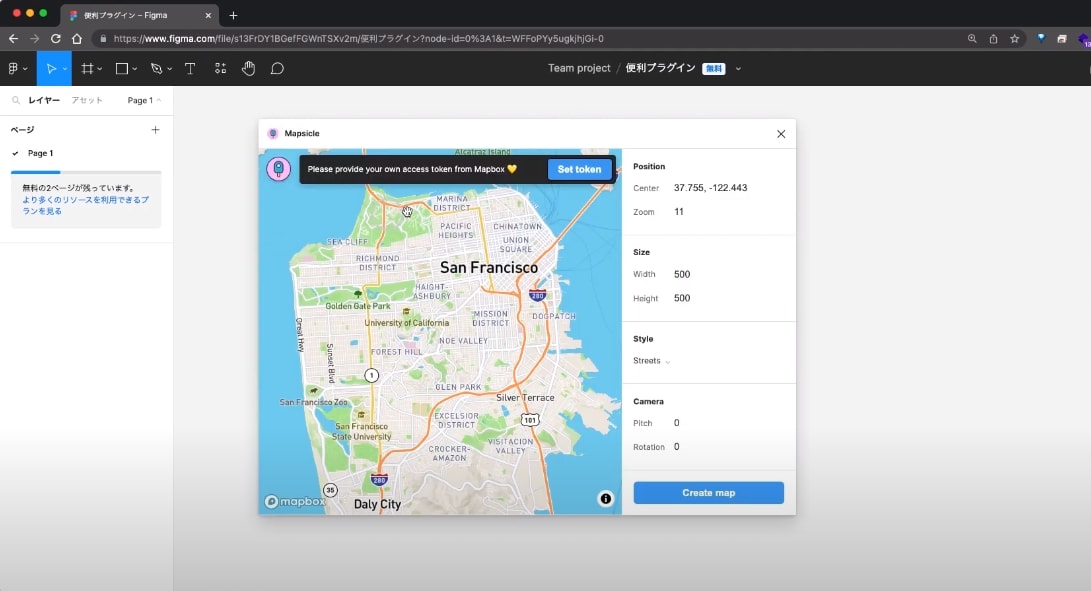Go forward in browser
The height and width of the screenshot is (591, 1091).
(34, 39)
